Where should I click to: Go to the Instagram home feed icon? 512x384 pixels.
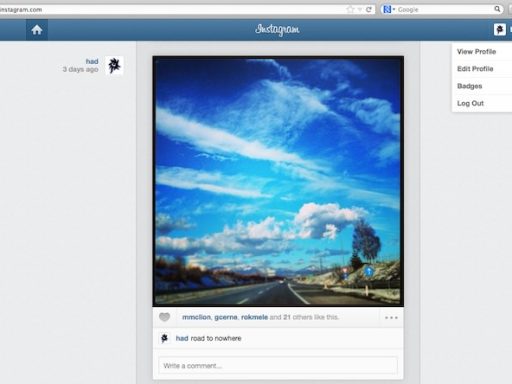37,30
